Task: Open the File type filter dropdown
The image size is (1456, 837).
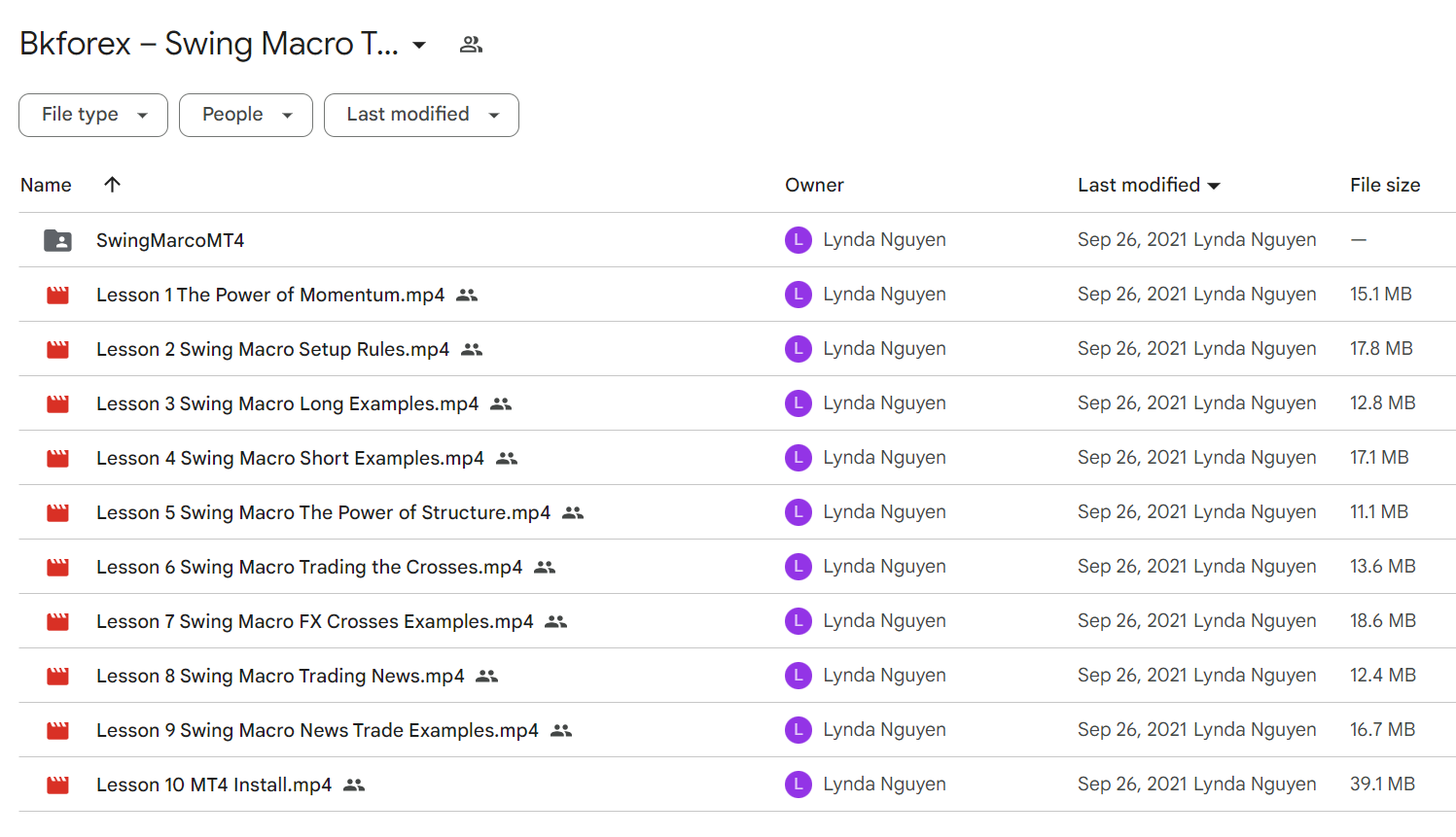Action: [93, 115]
